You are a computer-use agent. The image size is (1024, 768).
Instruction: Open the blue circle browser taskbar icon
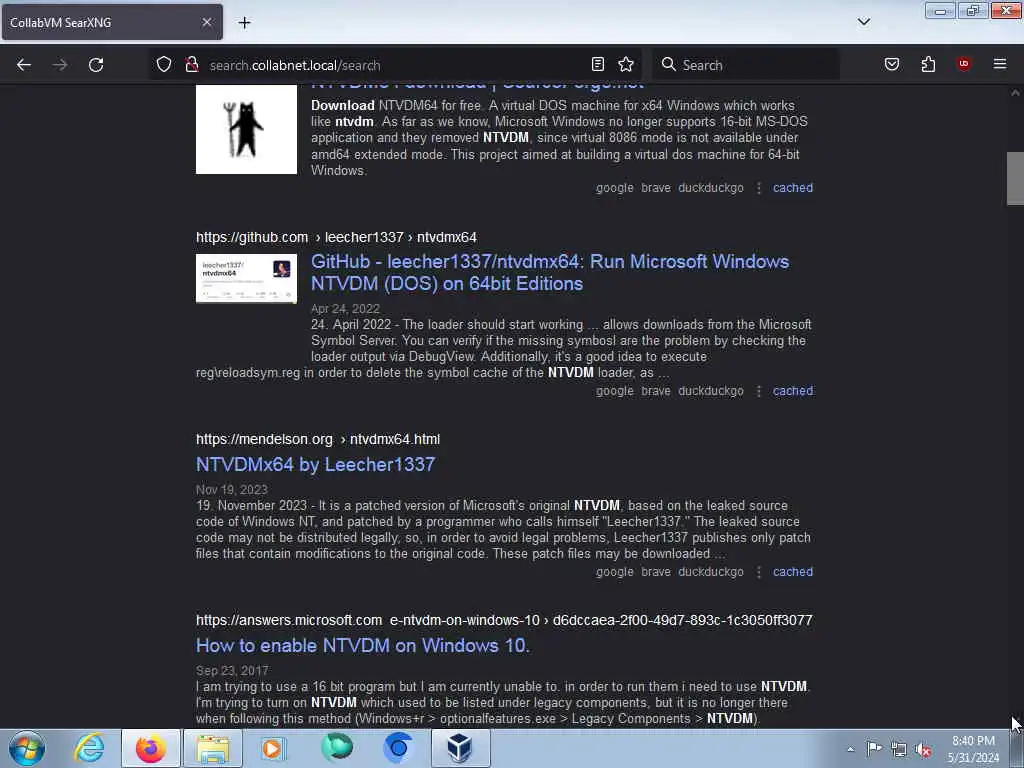398,748
